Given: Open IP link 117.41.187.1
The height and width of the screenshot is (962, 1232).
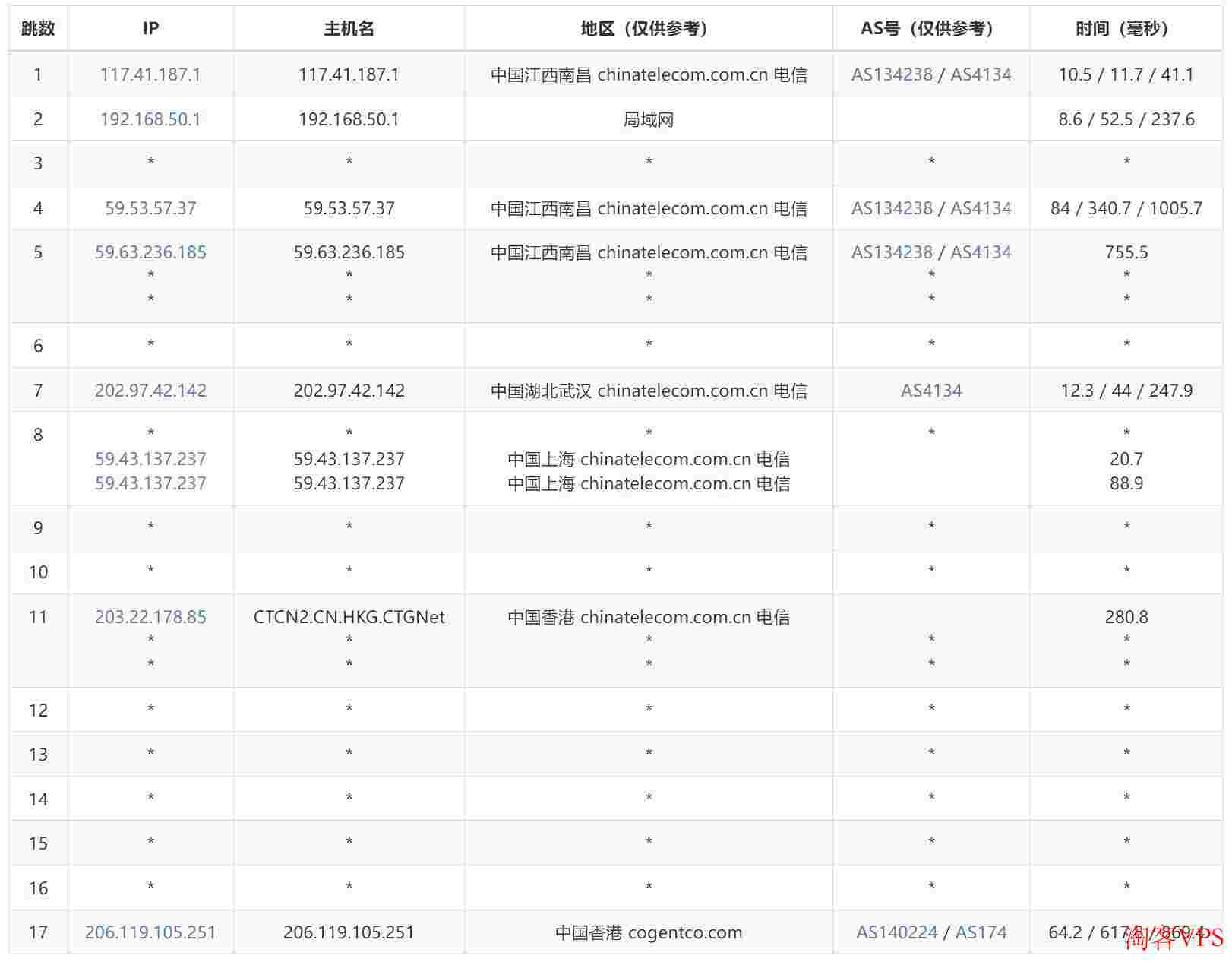Looking at the screenshot, I should click(x=150, y=74).
